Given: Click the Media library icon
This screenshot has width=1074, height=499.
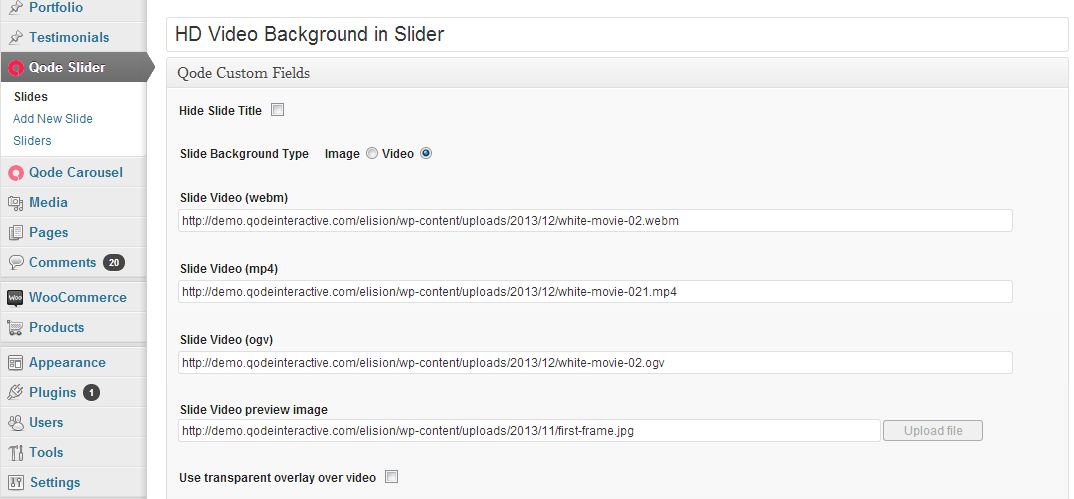Looking at the screenshot, I should tap(16, 202).
